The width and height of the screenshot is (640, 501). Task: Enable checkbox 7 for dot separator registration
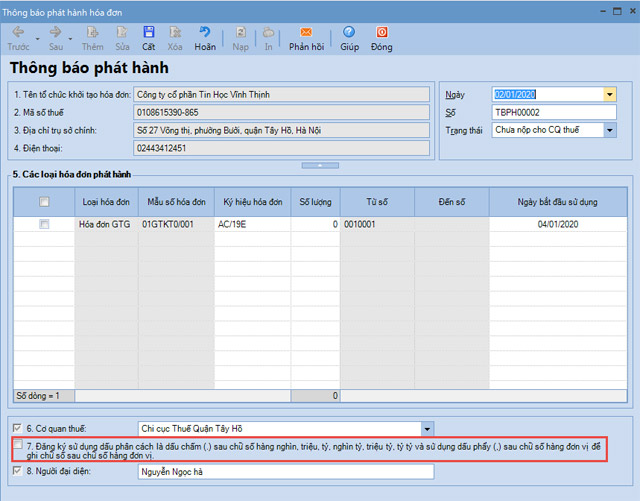[19, 445]
